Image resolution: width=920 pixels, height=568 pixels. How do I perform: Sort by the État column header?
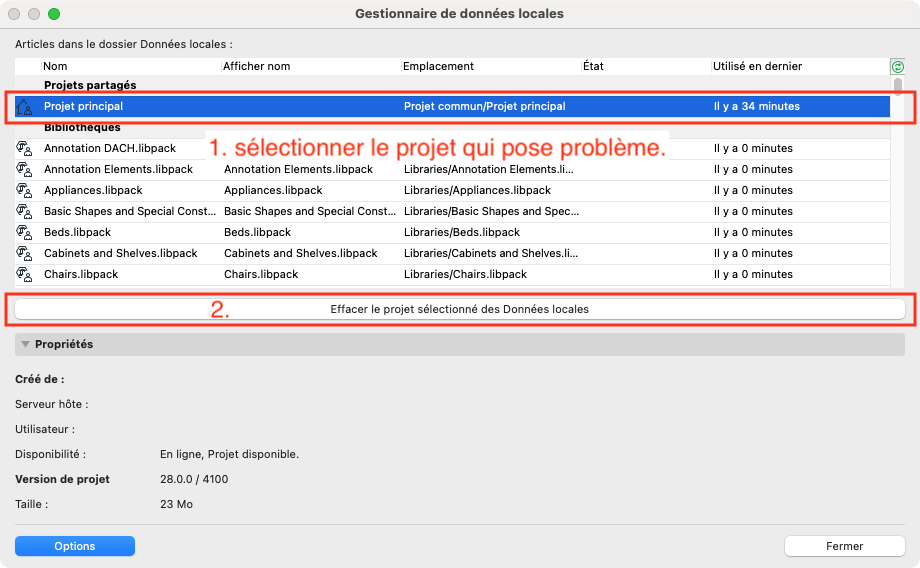coord(593,66)
